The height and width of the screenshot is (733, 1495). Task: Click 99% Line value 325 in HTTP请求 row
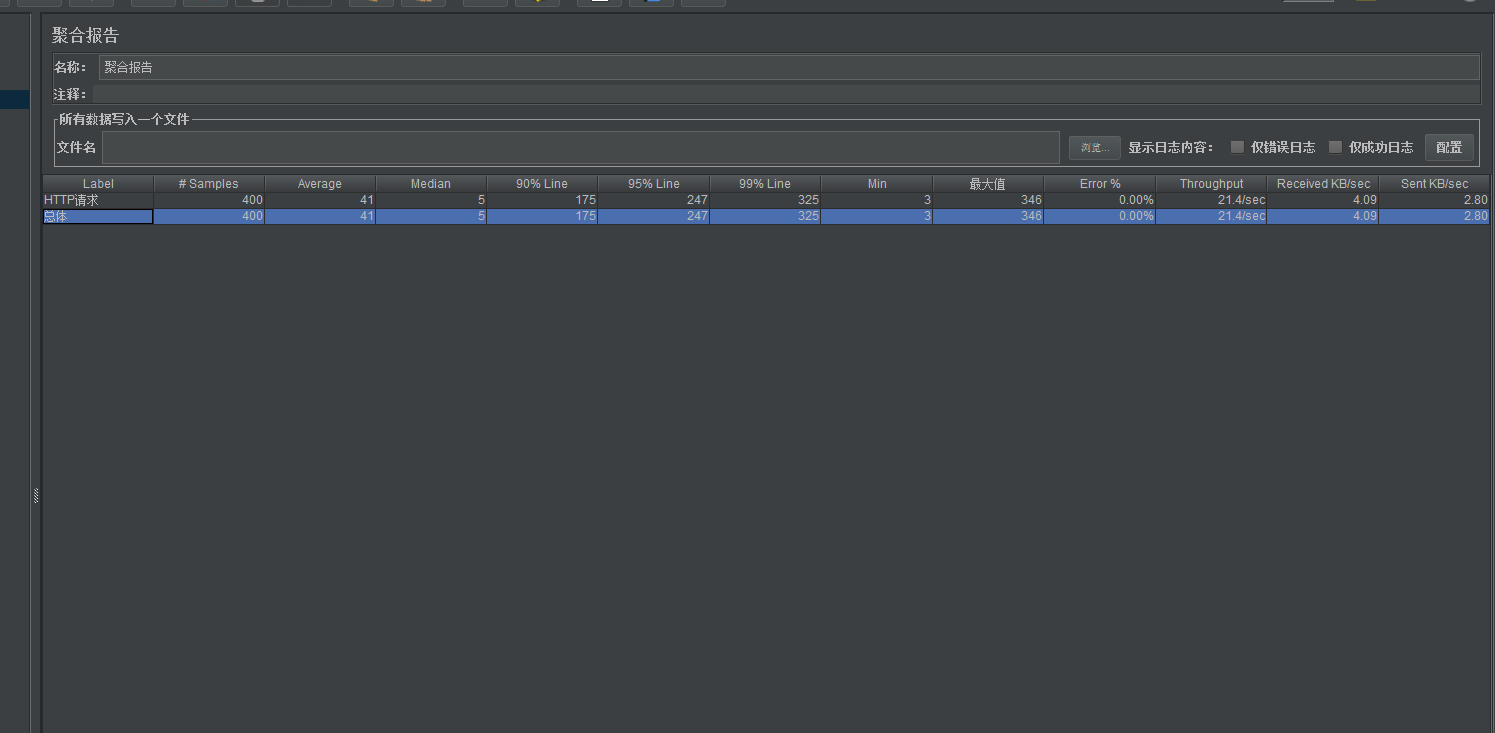[765, 200]
